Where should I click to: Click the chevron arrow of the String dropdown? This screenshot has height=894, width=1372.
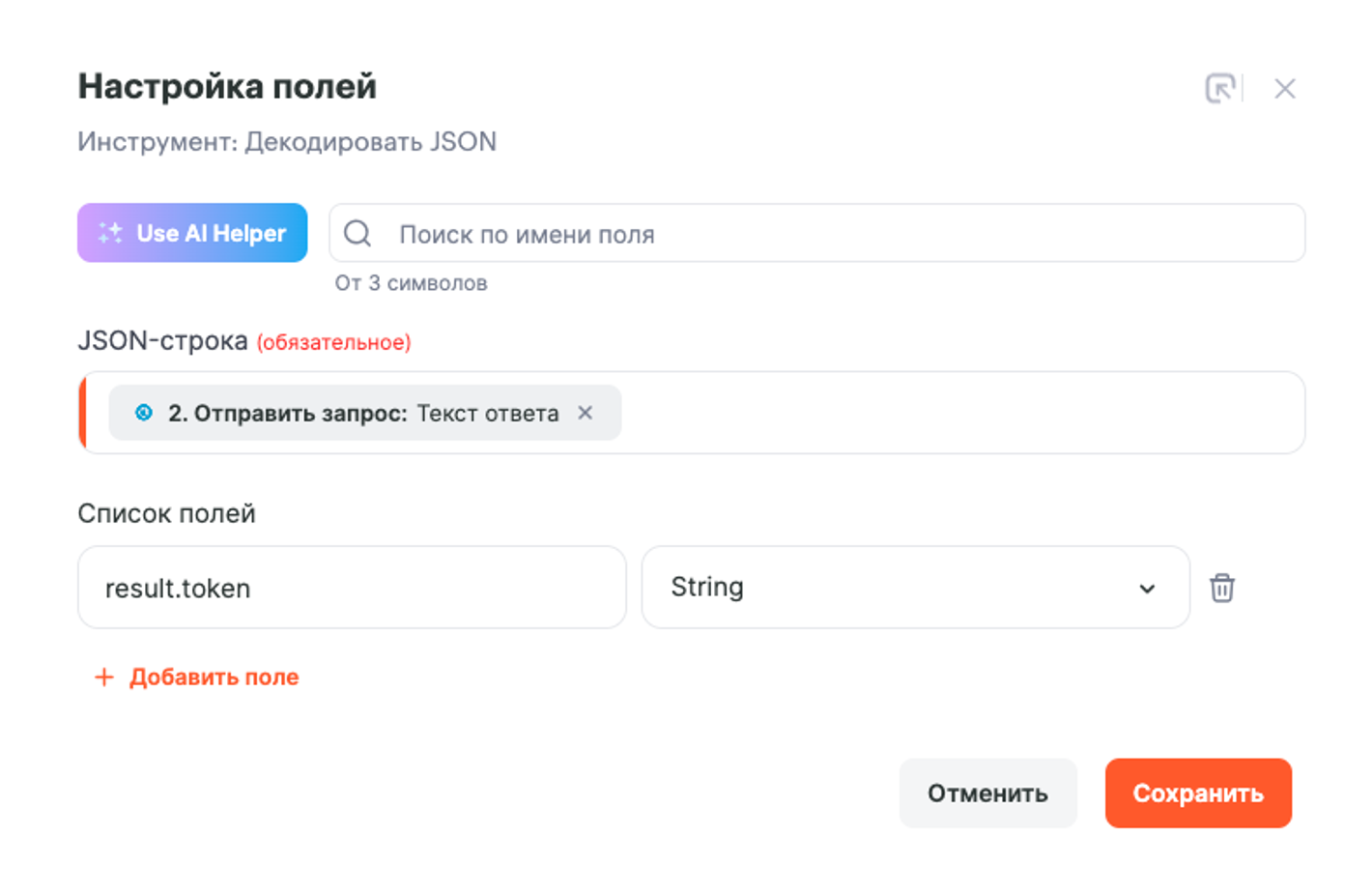1147,589
